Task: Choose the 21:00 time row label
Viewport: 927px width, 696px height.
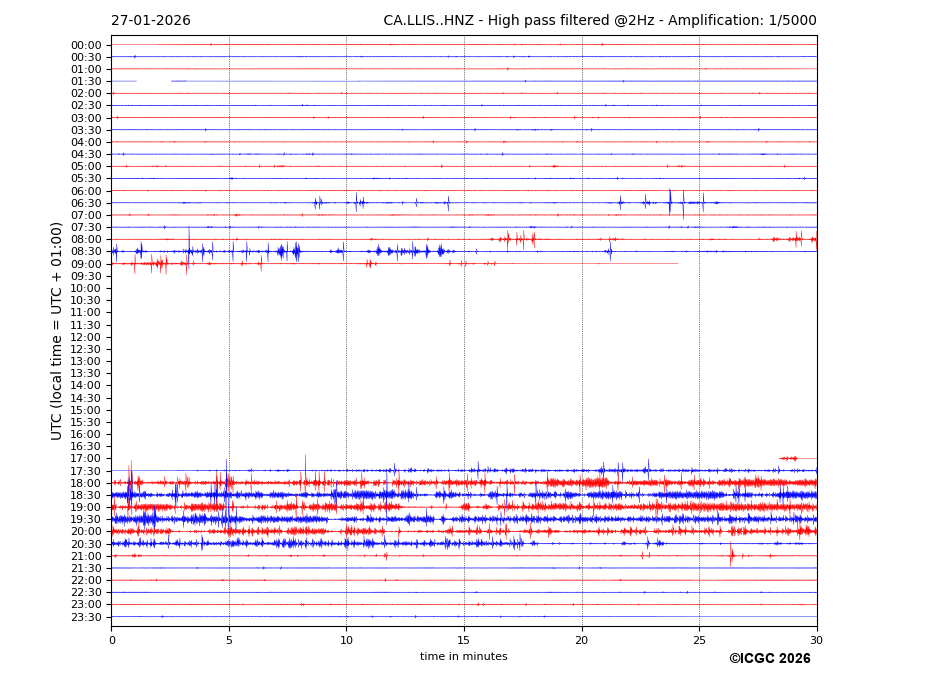Action: coord(86,556)
